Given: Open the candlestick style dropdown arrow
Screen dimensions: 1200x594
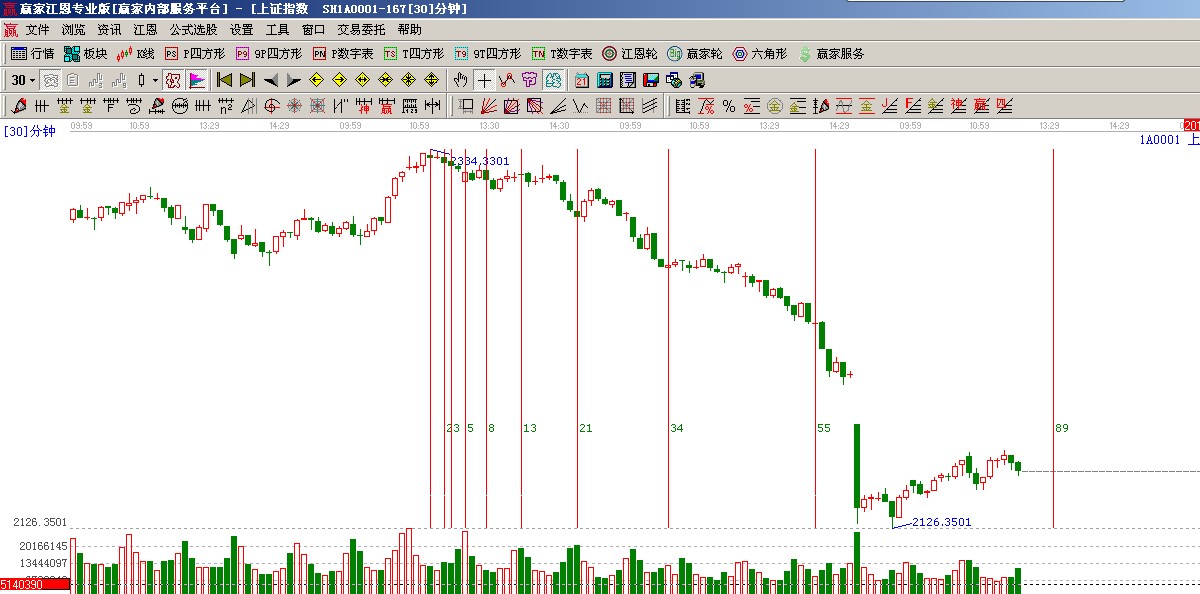Looking at the screenshot, I should 155,80.
